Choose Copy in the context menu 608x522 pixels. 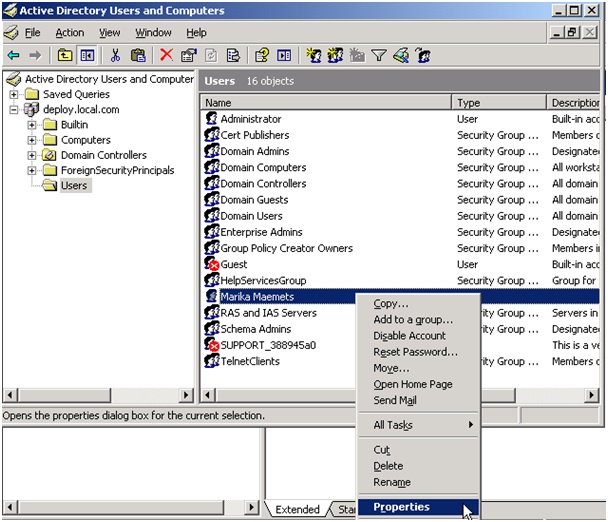[418, 303]
